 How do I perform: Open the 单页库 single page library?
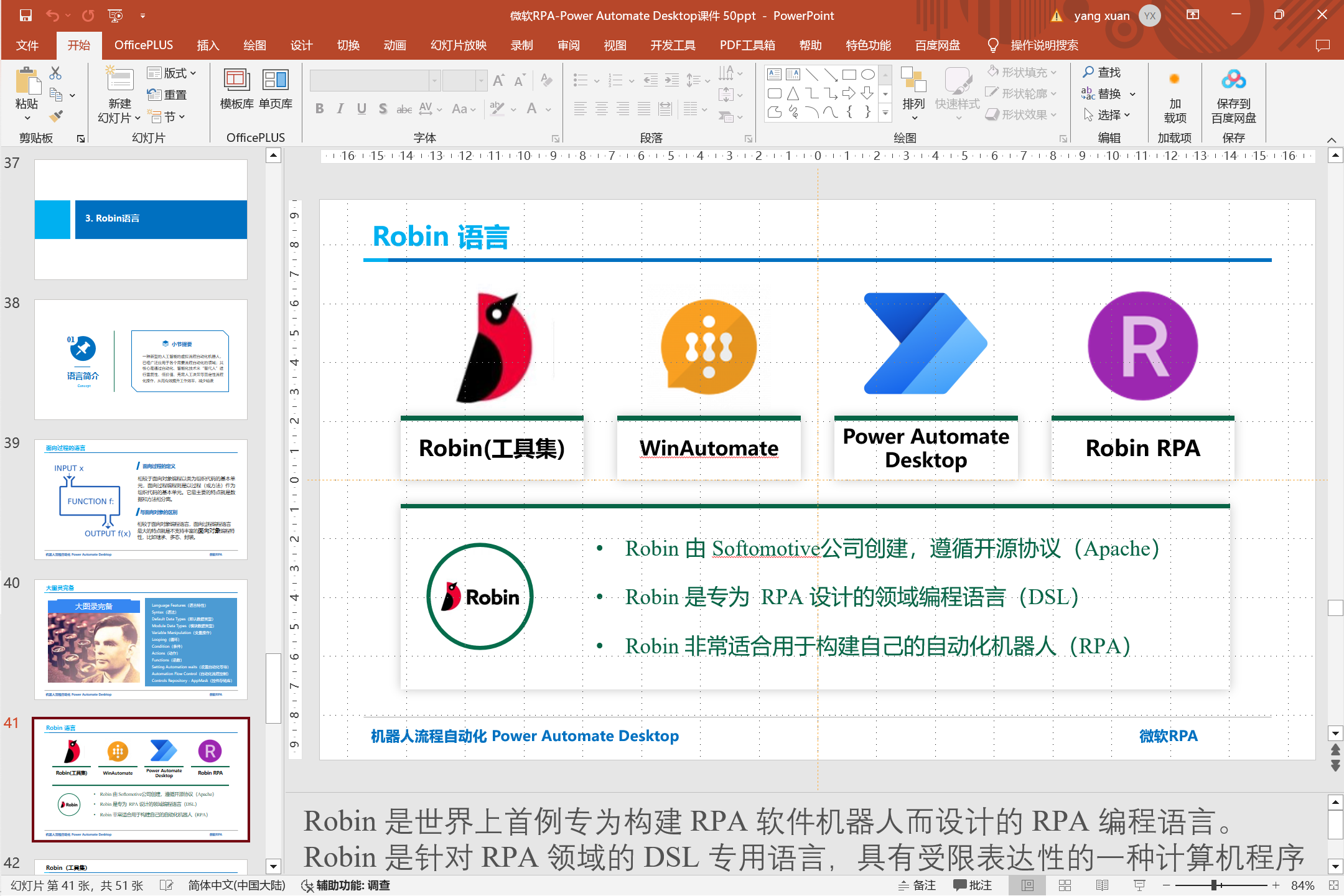click(276, 88)
